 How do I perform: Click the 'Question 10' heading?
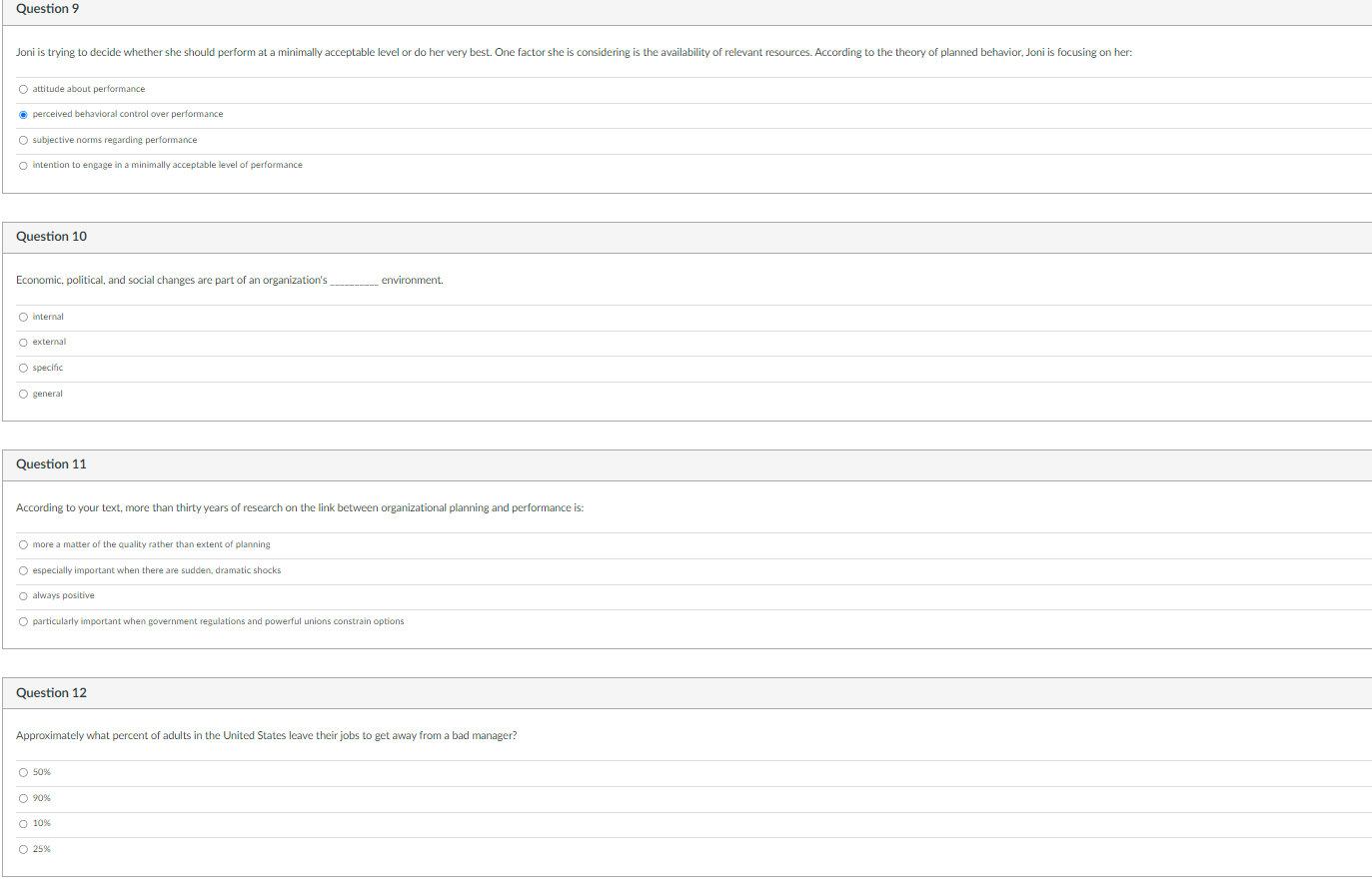(x=51, y=237)
